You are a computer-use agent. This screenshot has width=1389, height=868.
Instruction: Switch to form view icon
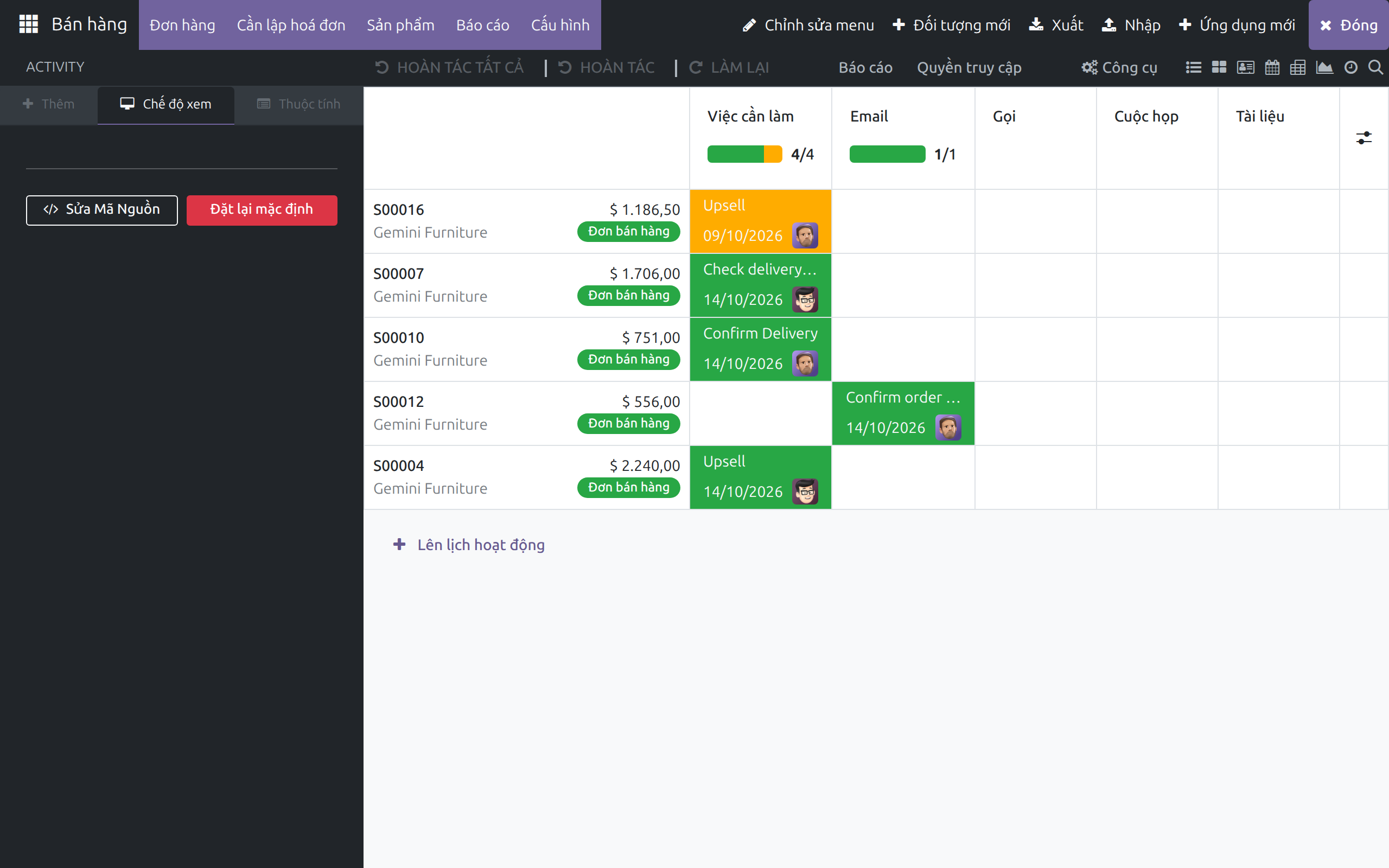(x=1246, y=67)
